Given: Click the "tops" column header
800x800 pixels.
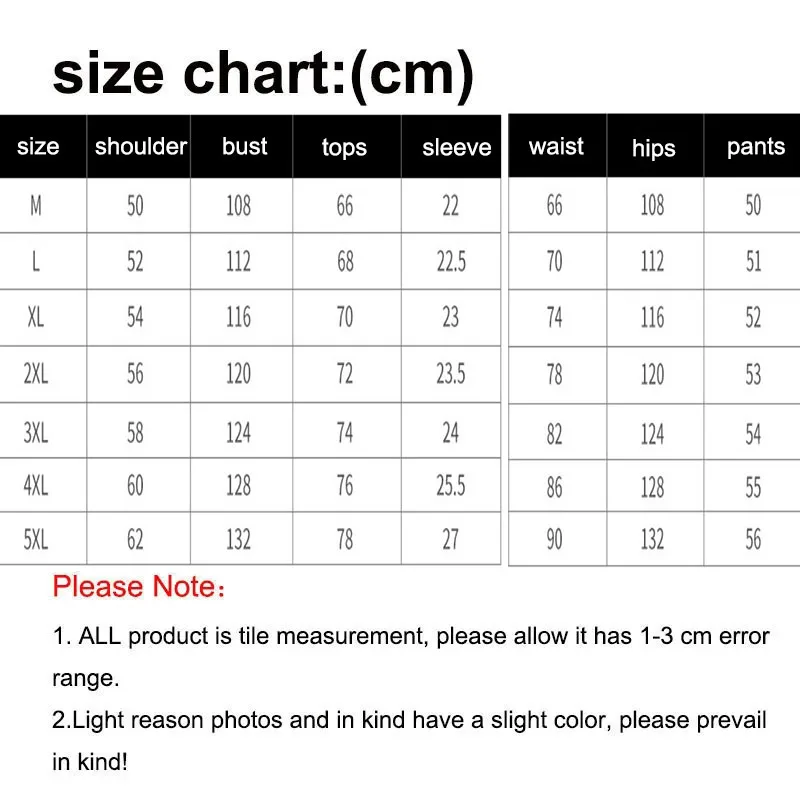Looking at the screenshot, I should [x=344, y=148].
